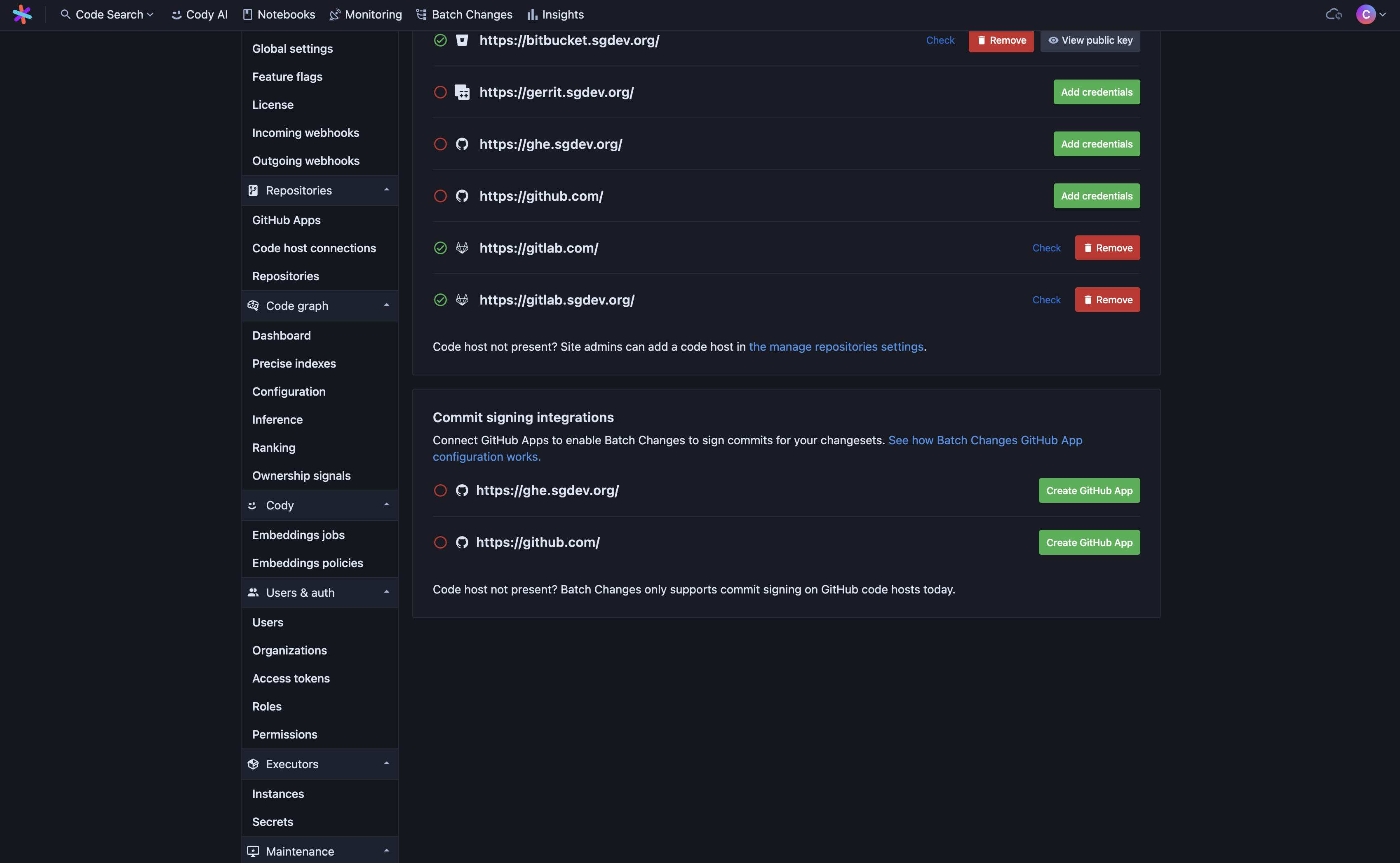Click red status circle for ghe.sgdev.org commit signing
This screenshot has width=1400, height=863.
440,490
